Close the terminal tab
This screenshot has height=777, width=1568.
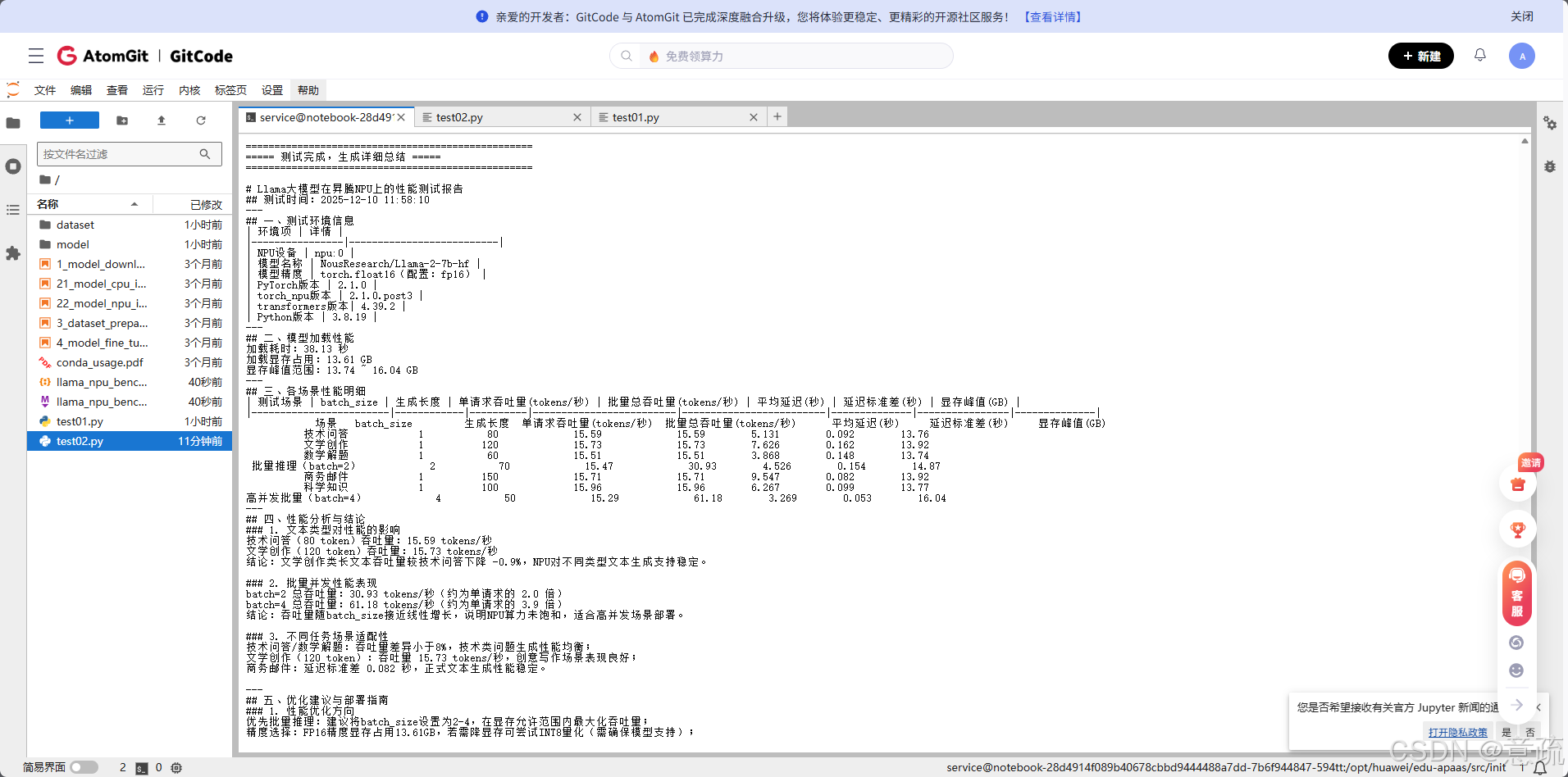point(401,117)
